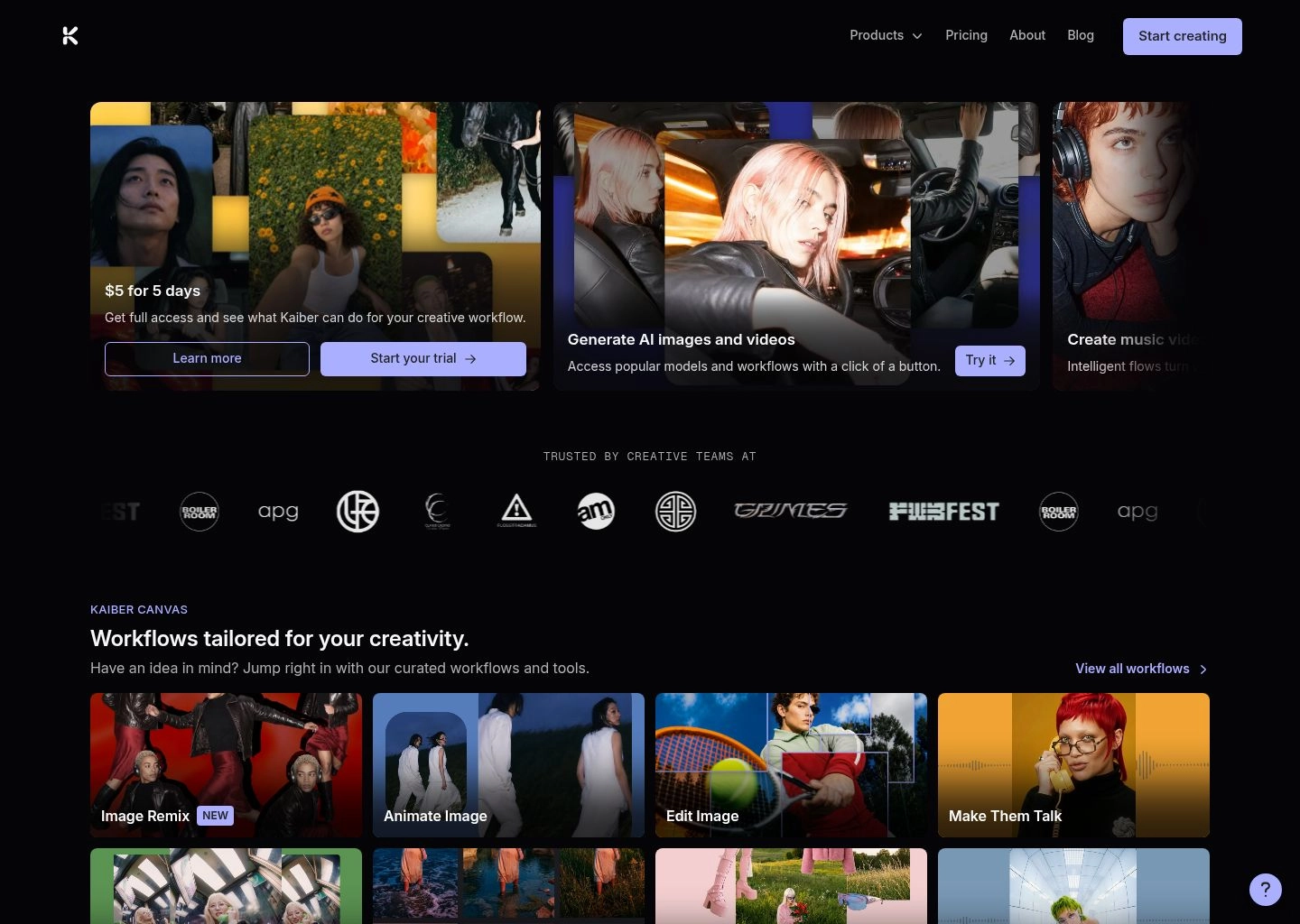Click the KAIBER CANVAS label
The height and width of the screenshot is (924, 1300).
coord(139,610)
